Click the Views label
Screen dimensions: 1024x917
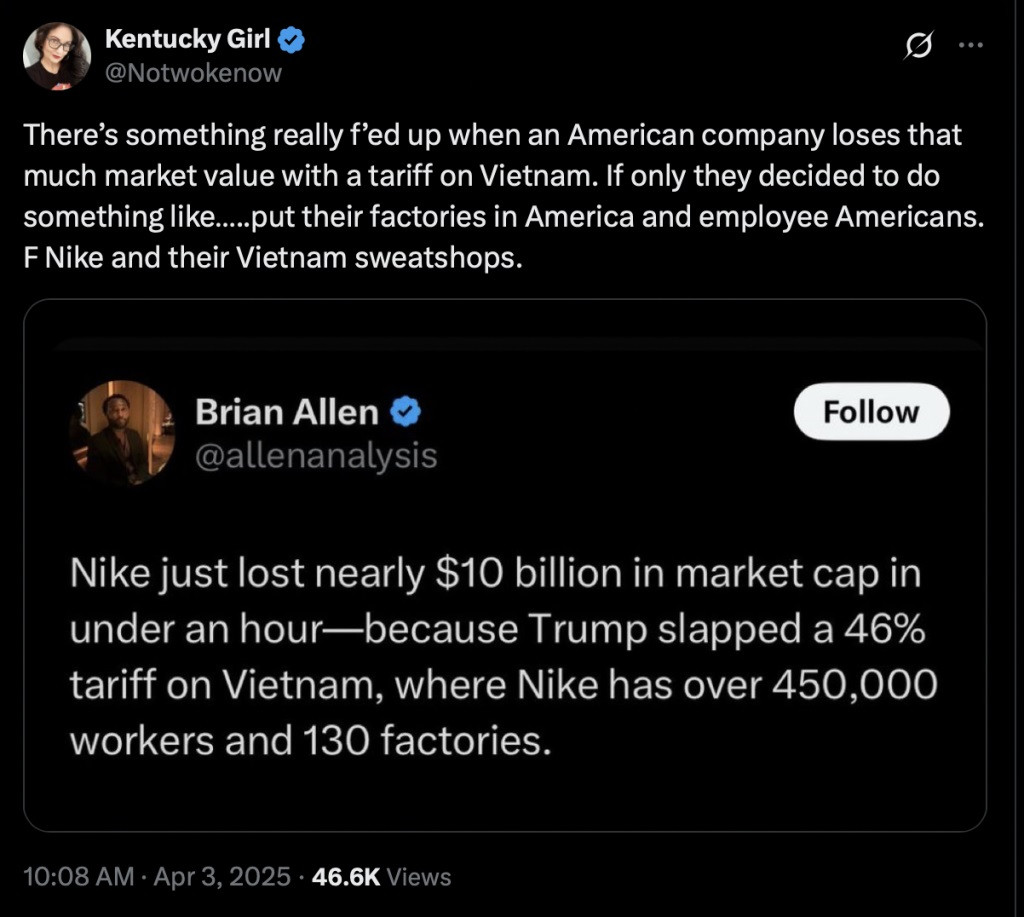[x=418, y=877]
